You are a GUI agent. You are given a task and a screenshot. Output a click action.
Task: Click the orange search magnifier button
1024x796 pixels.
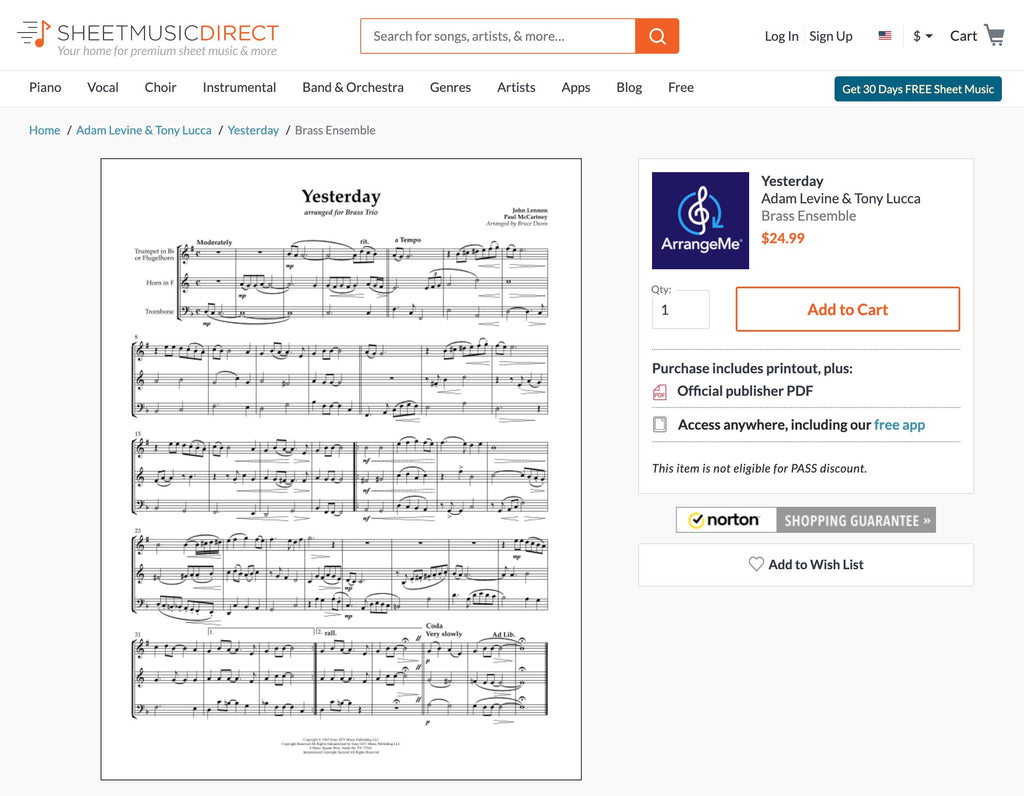tap(657, 36)
